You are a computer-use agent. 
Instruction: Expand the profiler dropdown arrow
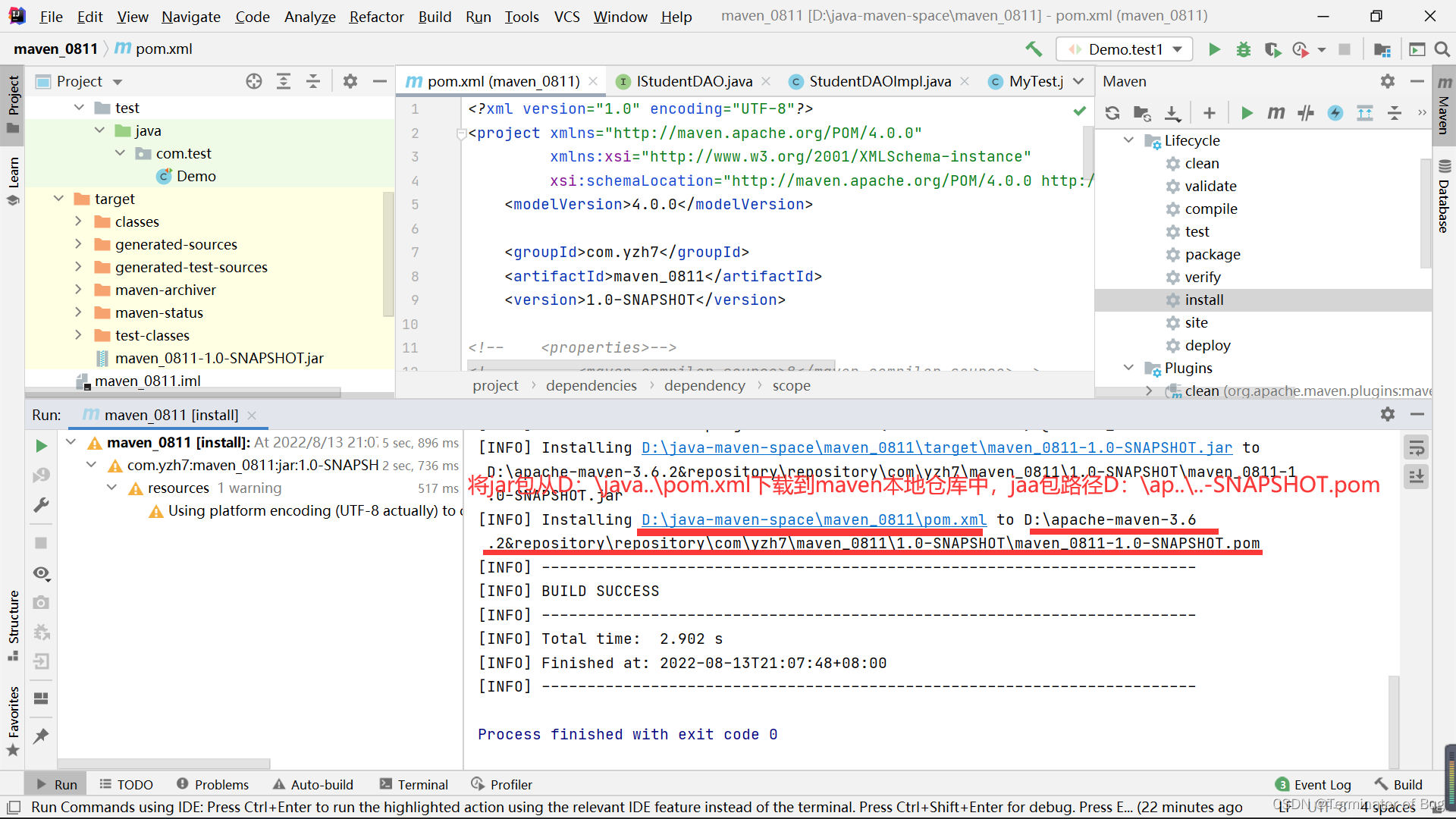tap(1322, 49)
